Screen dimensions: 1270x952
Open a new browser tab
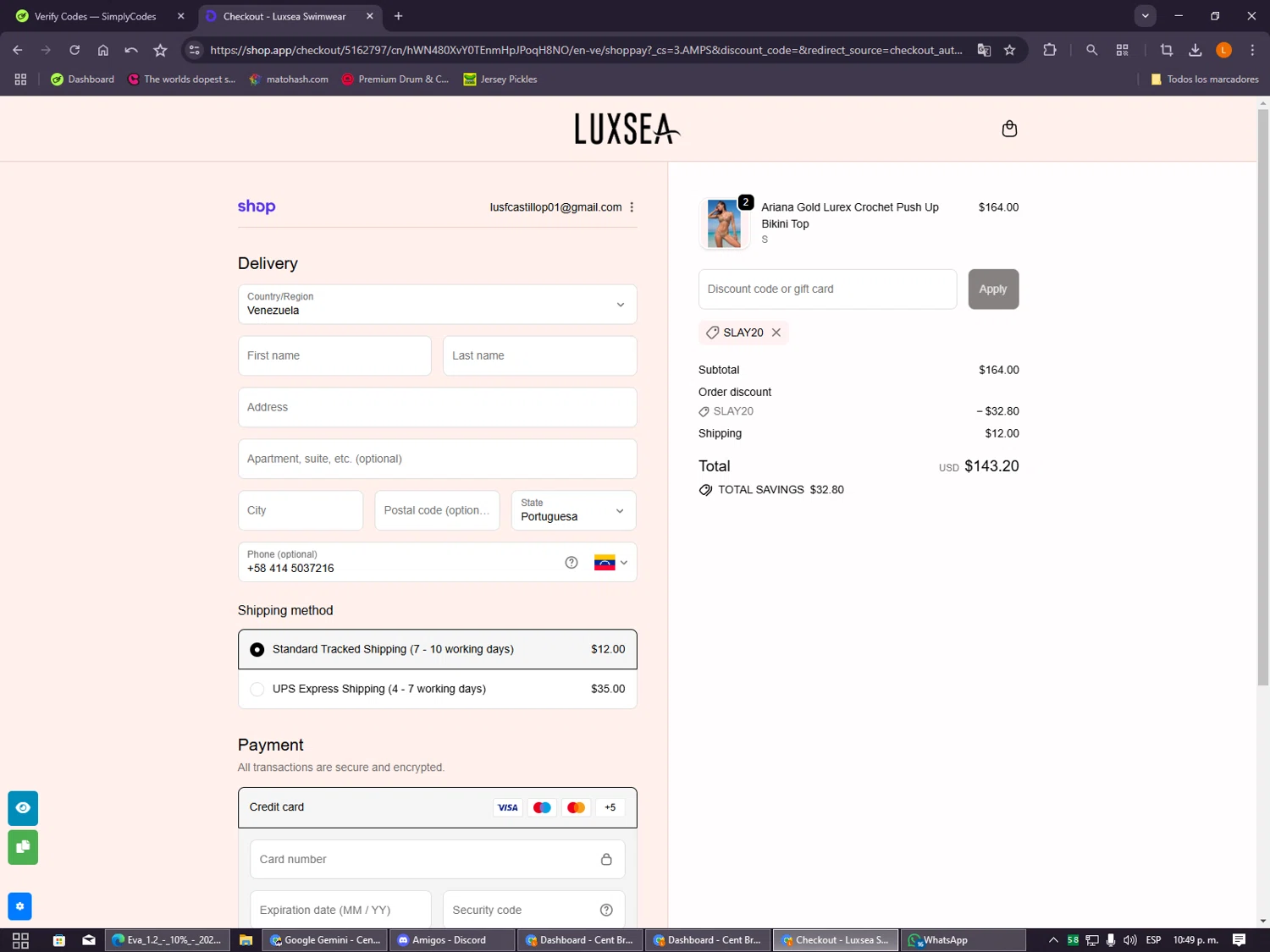(x=399, y=16)
